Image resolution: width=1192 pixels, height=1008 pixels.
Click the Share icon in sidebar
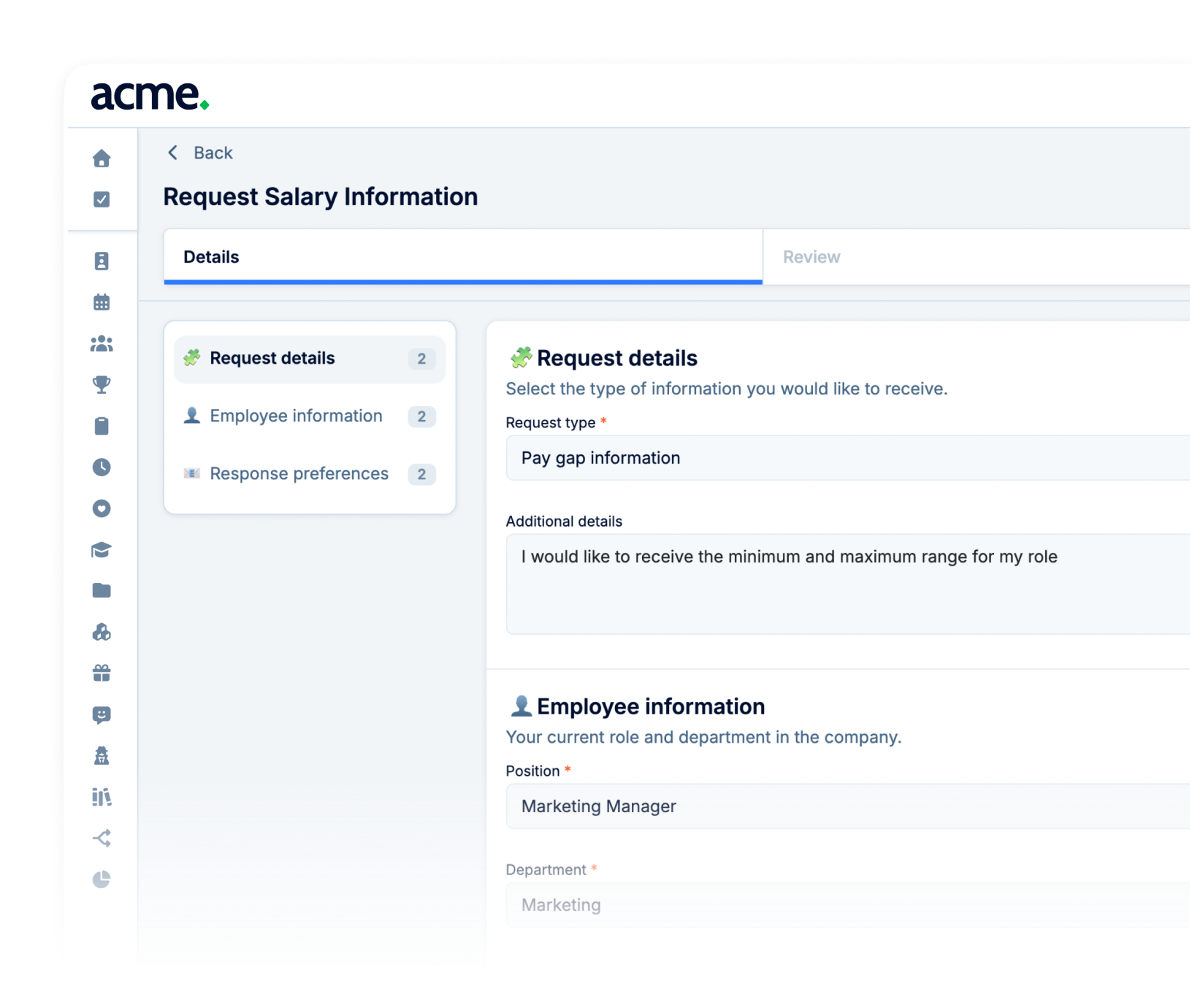(102, 839)
